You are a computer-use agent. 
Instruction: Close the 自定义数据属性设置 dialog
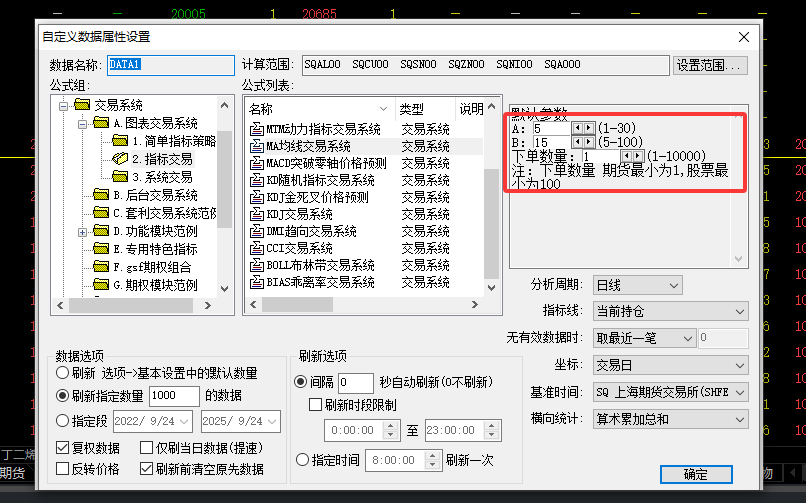tap(744, 37)
